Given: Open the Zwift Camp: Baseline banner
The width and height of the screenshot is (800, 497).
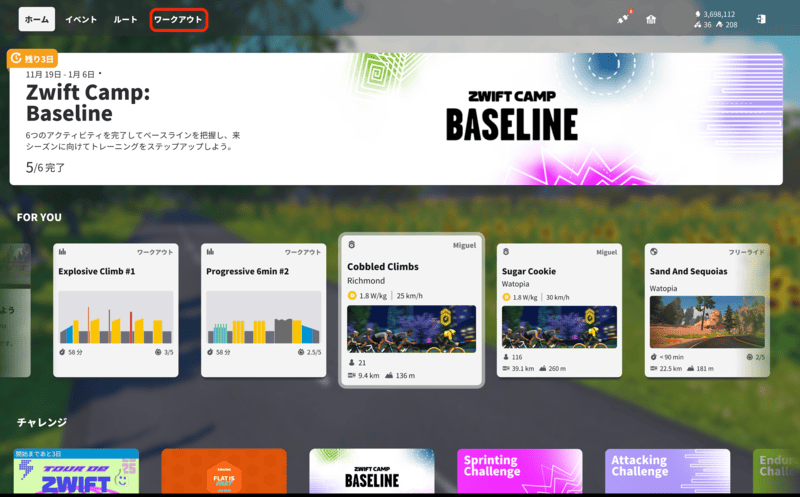Looking at the screenshot, I should click(396, 119).
